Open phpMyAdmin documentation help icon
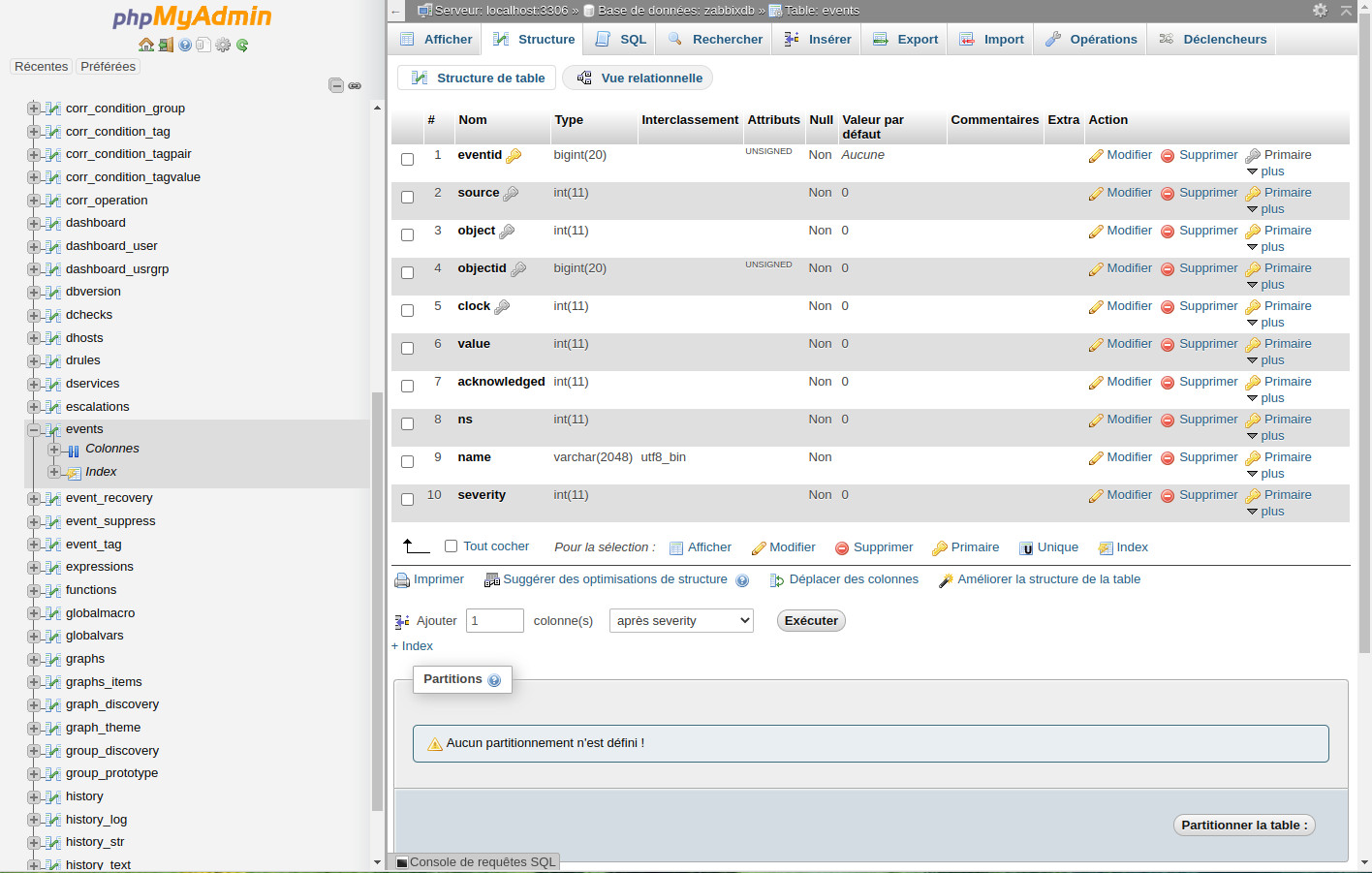The image size is (1372, 873). (185, 45)
